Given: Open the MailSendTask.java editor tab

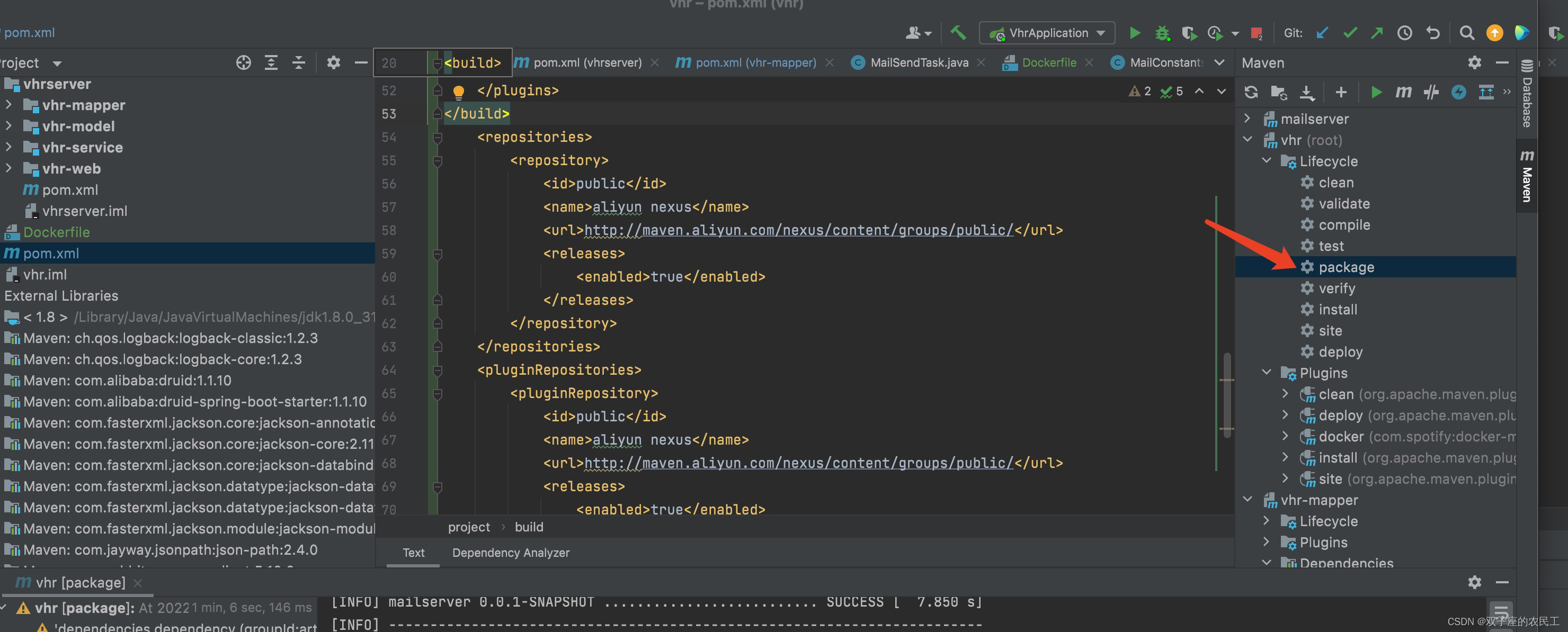Looking at the screenshot, I should [x=919, y=62].
